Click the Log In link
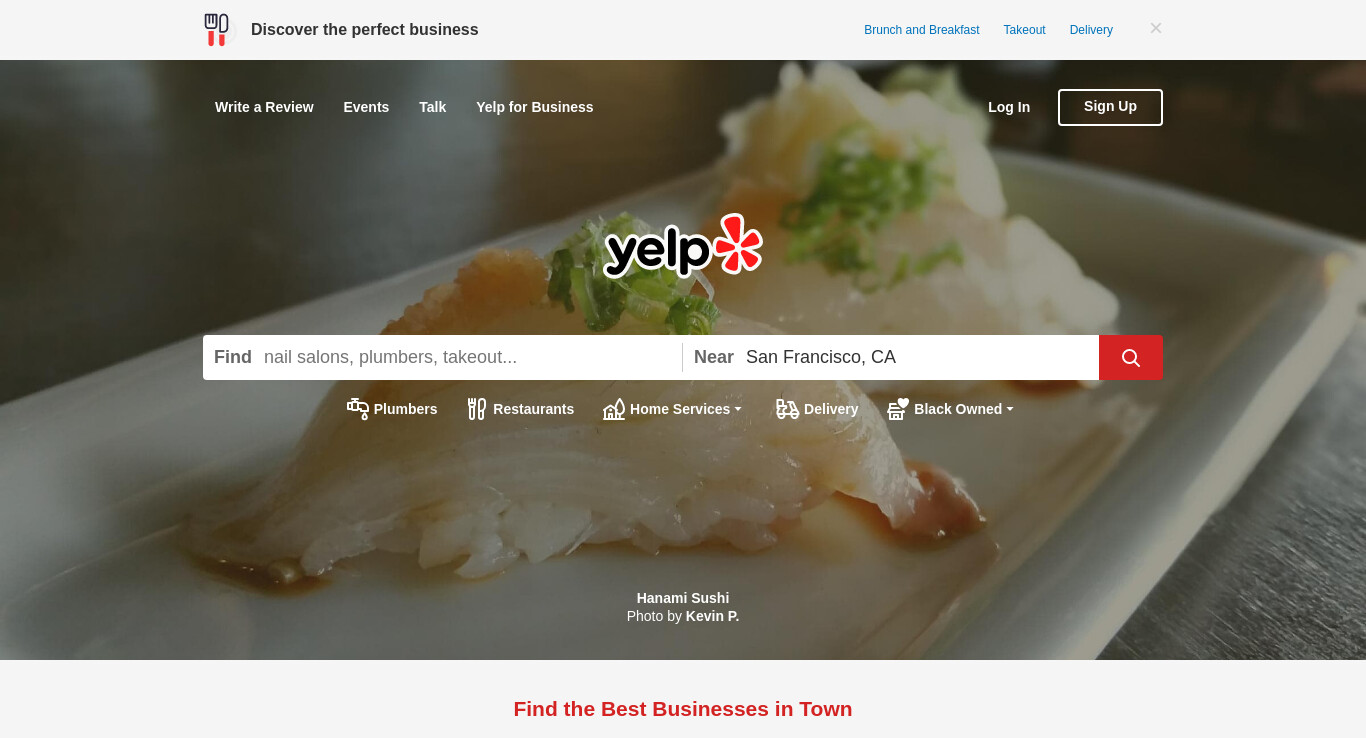Viewport: 1366px width, 738px height. [1009, 107]
